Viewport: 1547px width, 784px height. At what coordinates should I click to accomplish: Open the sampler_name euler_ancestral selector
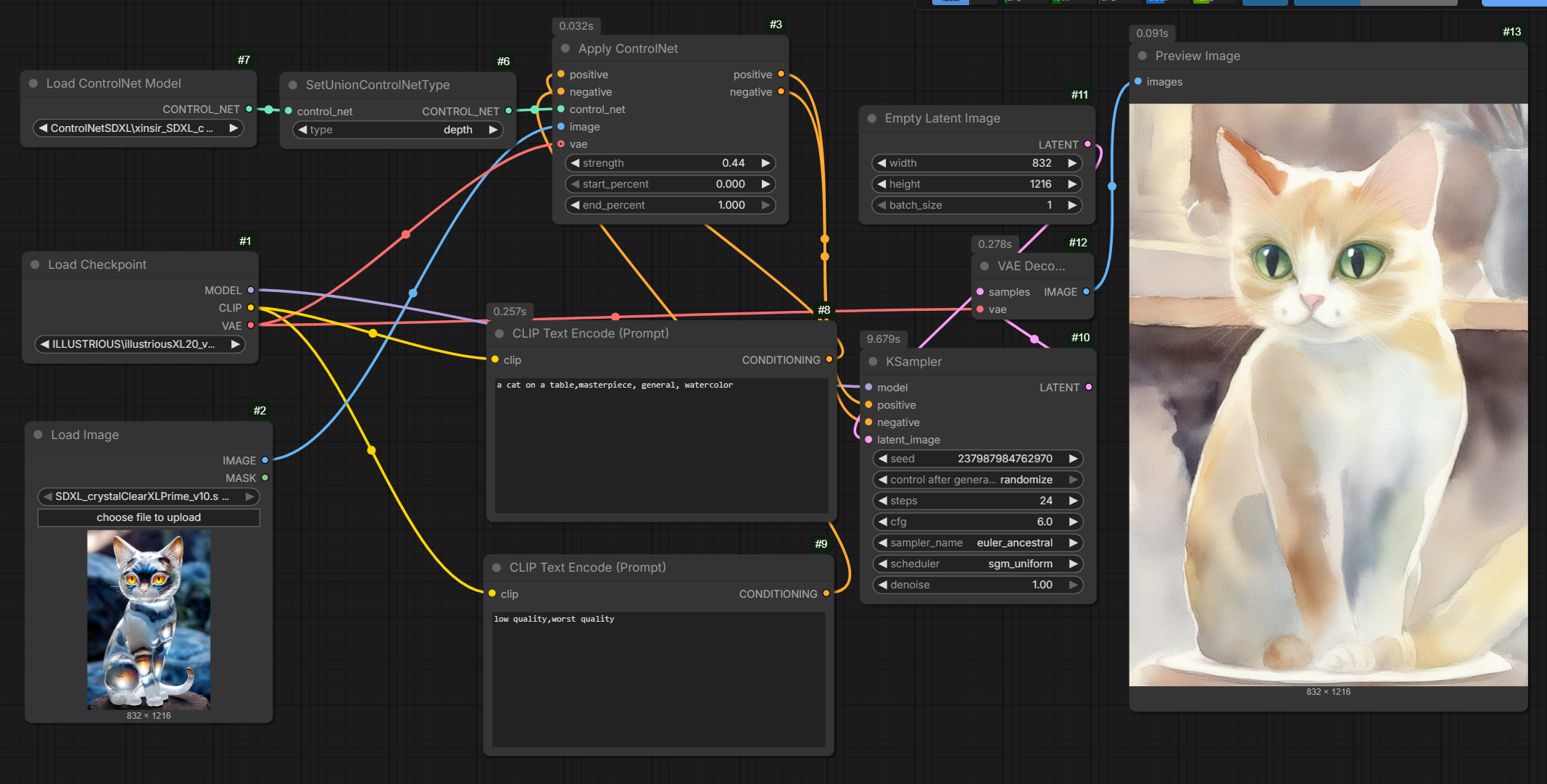tap(977, 543)
